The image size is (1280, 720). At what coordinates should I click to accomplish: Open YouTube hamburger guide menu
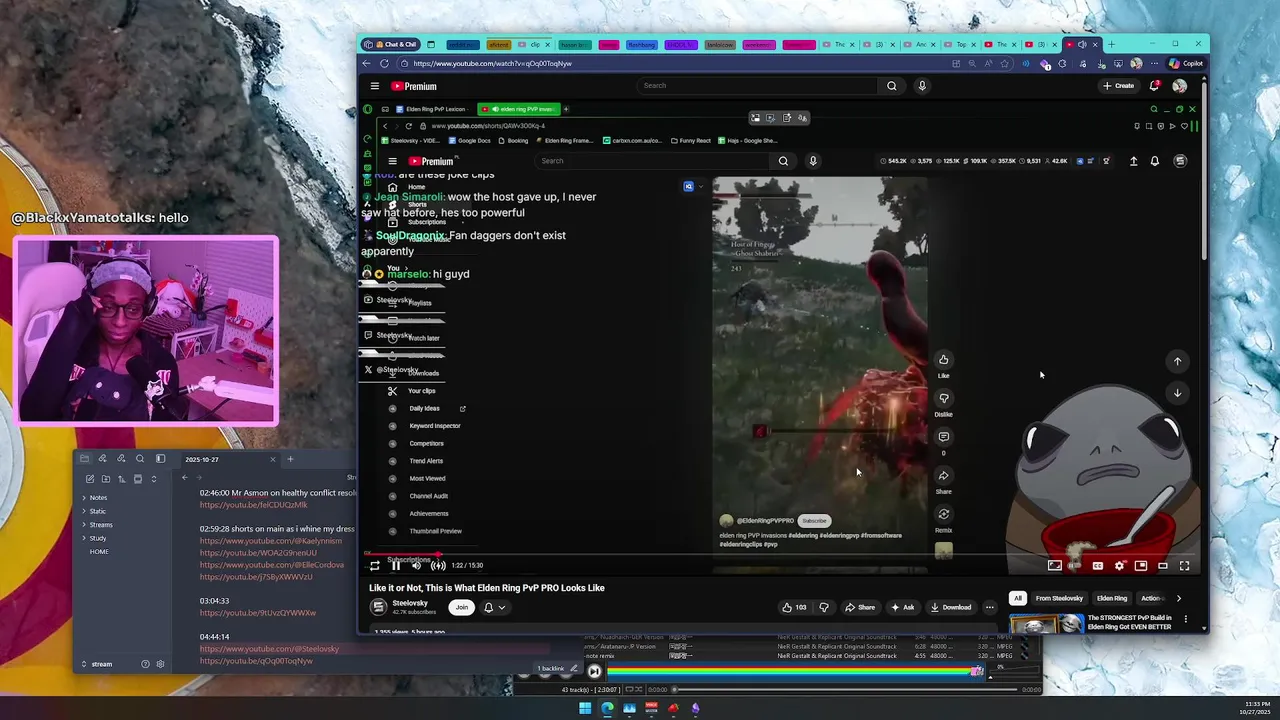click(374, 86)
